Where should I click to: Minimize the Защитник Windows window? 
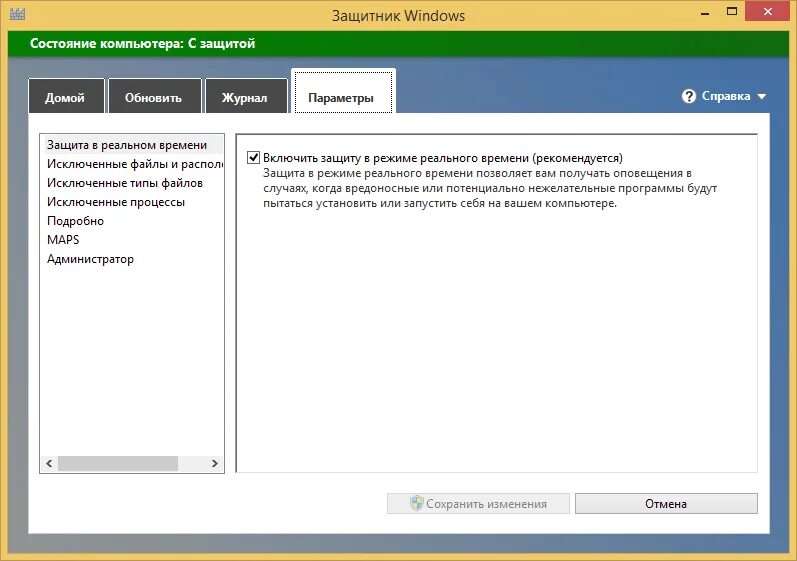(705, 13)
